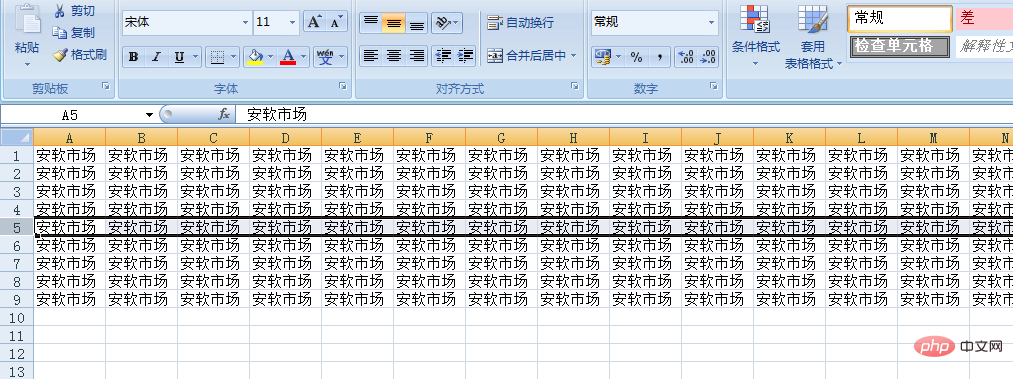Toggle align text right
The image size is (1013, 379).
416,56
